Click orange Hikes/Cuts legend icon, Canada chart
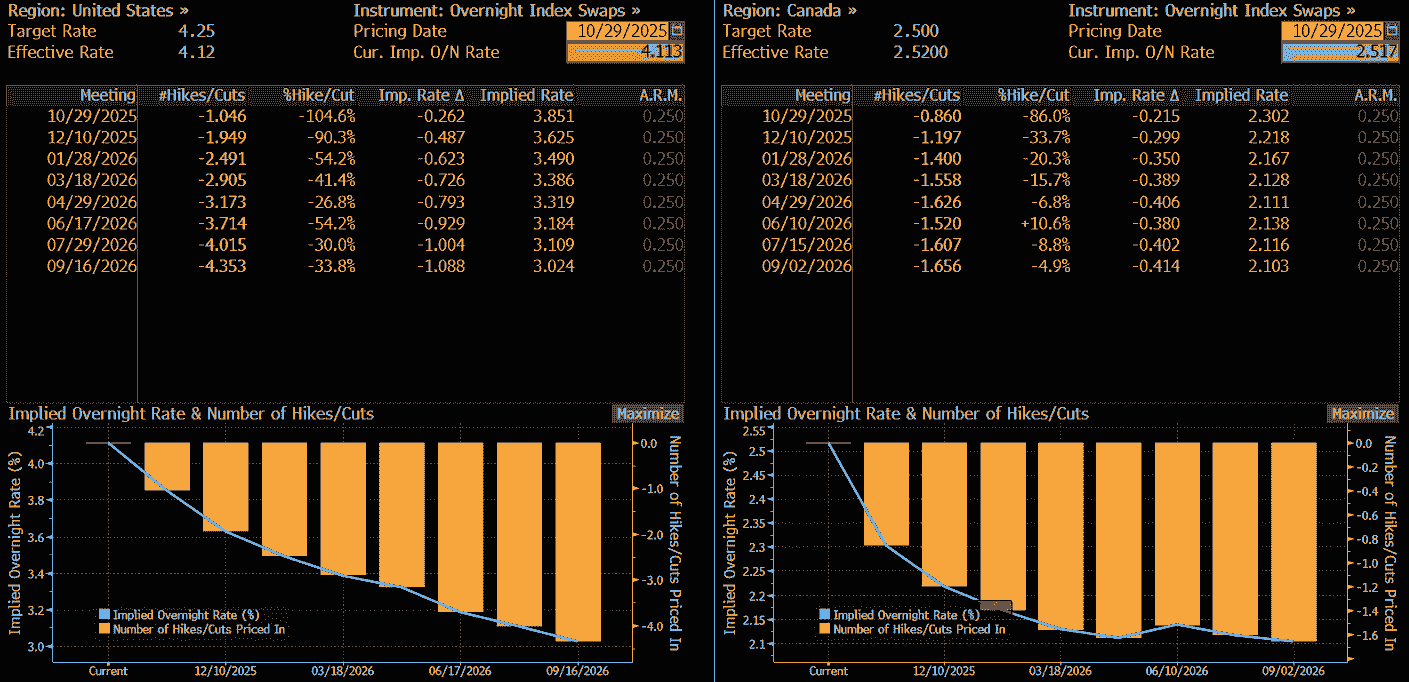This screenshot has height=682, width=1409. [825, 629]
